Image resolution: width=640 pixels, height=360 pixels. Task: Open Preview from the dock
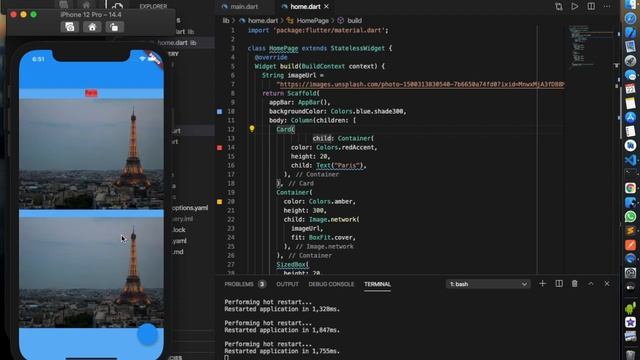631,47
